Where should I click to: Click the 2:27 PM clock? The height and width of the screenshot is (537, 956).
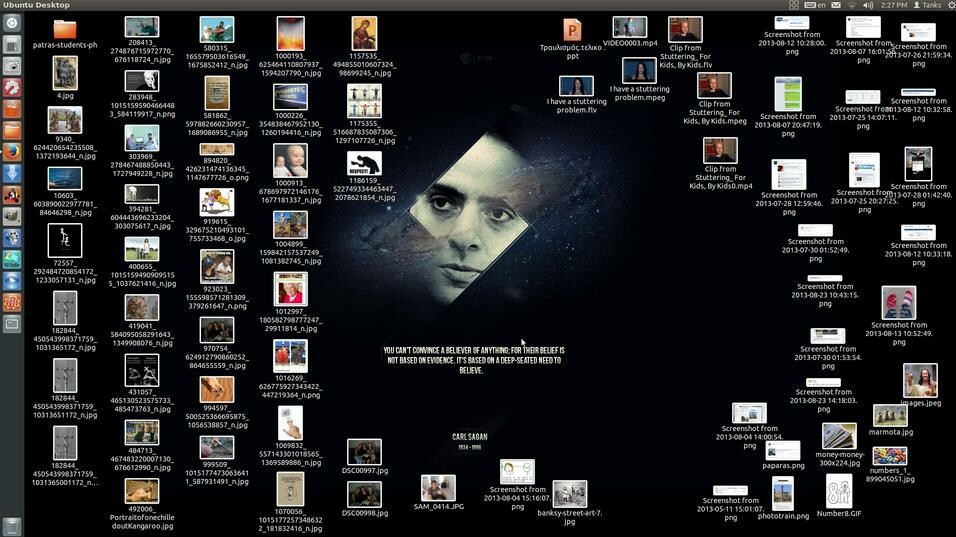point(894,5)
